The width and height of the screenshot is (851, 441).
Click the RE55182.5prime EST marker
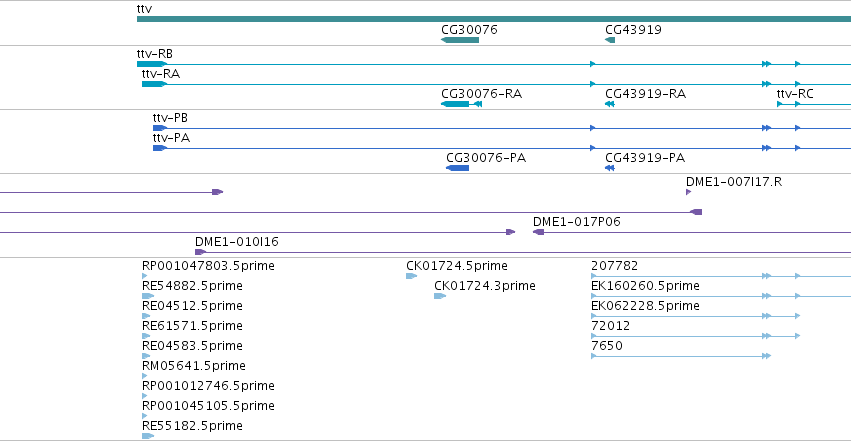tap(148, 436)
